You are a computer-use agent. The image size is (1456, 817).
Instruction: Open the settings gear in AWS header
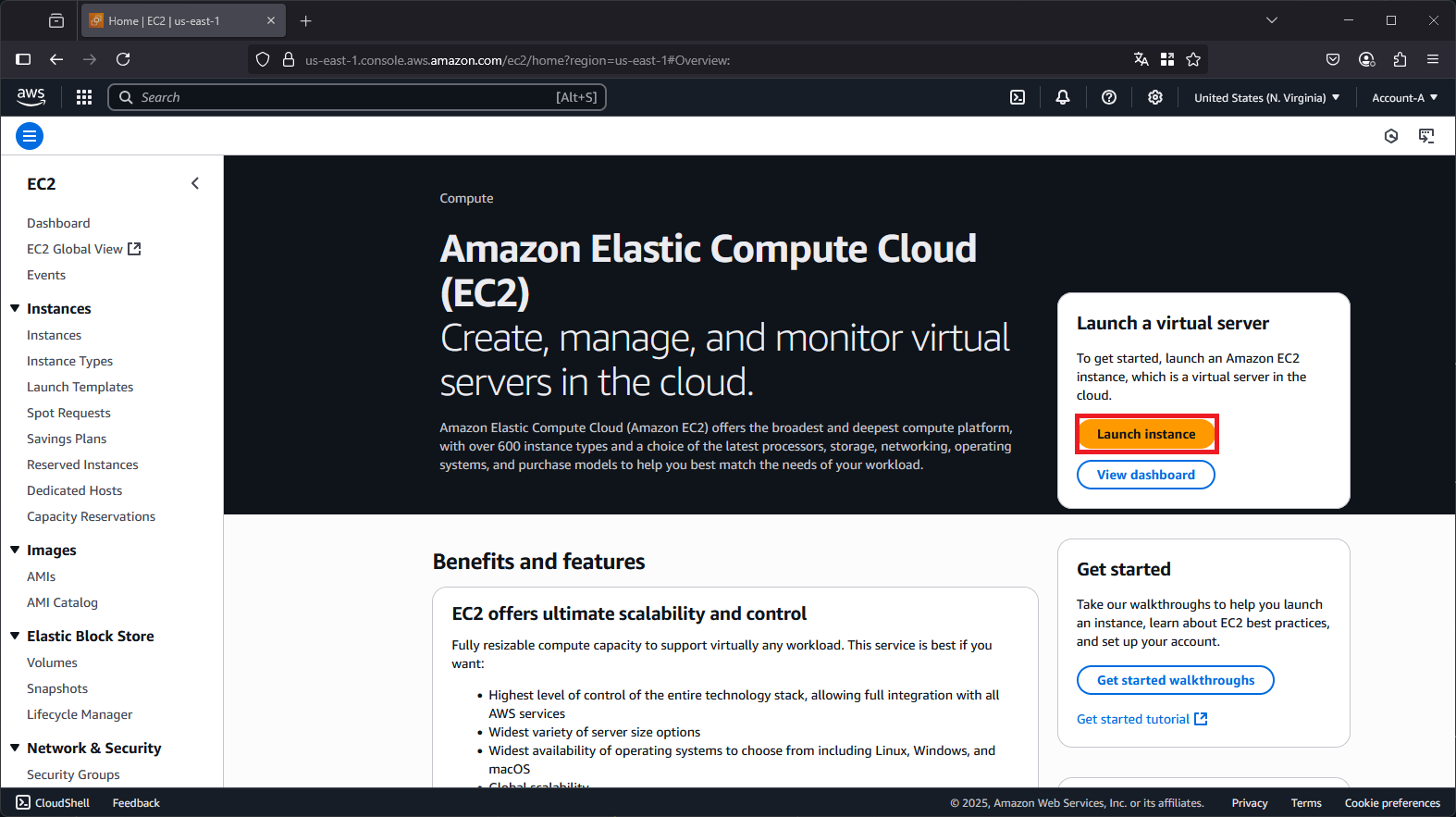pos(1155,97)
